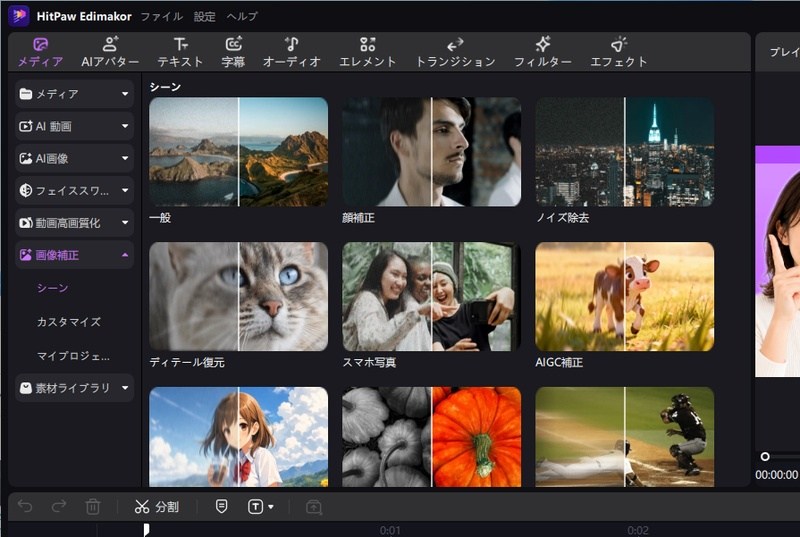Click the redo arrow icon

(x=59, y=506)
